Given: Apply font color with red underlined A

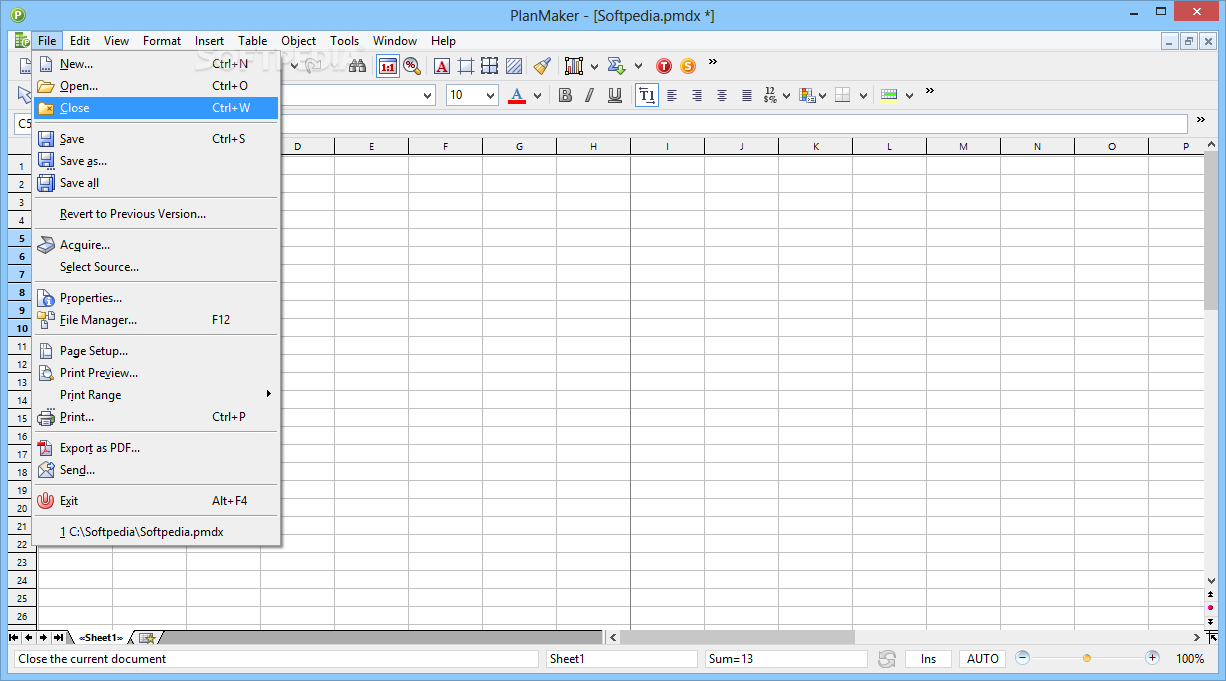Looking at the screenshot, I should [x=517, y=95].
